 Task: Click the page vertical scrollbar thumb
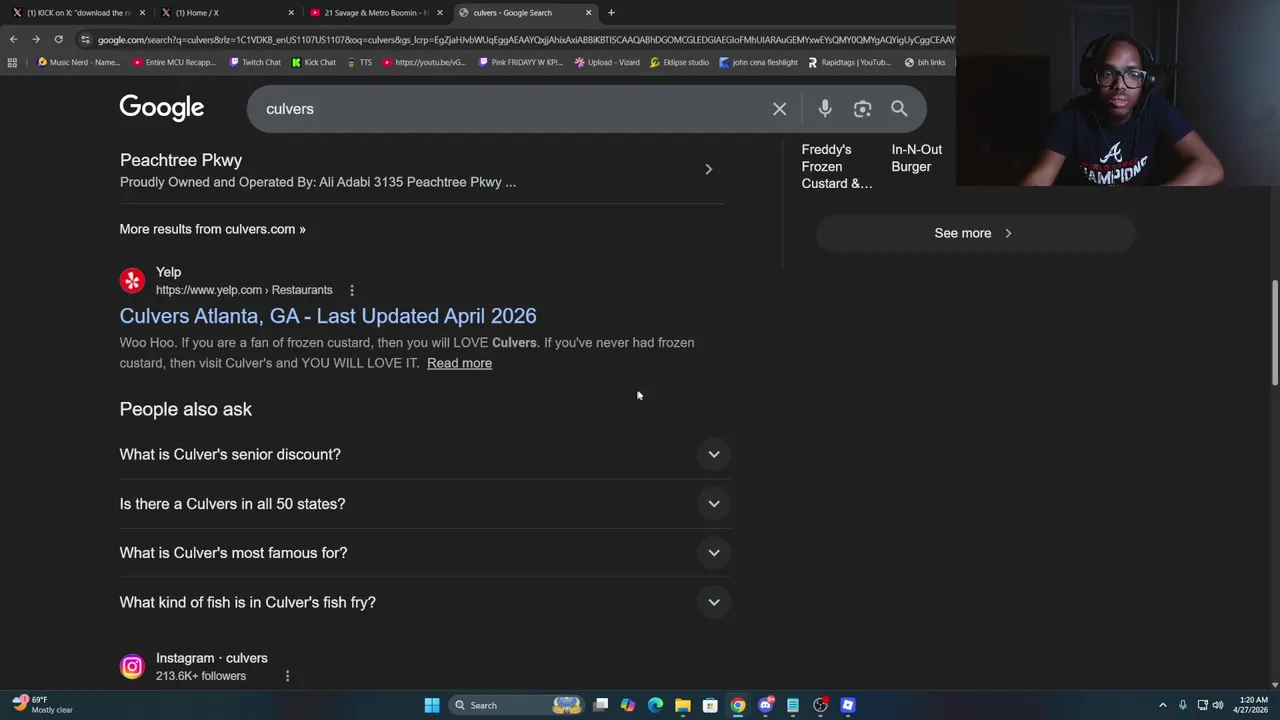[x=1275, y=333]
